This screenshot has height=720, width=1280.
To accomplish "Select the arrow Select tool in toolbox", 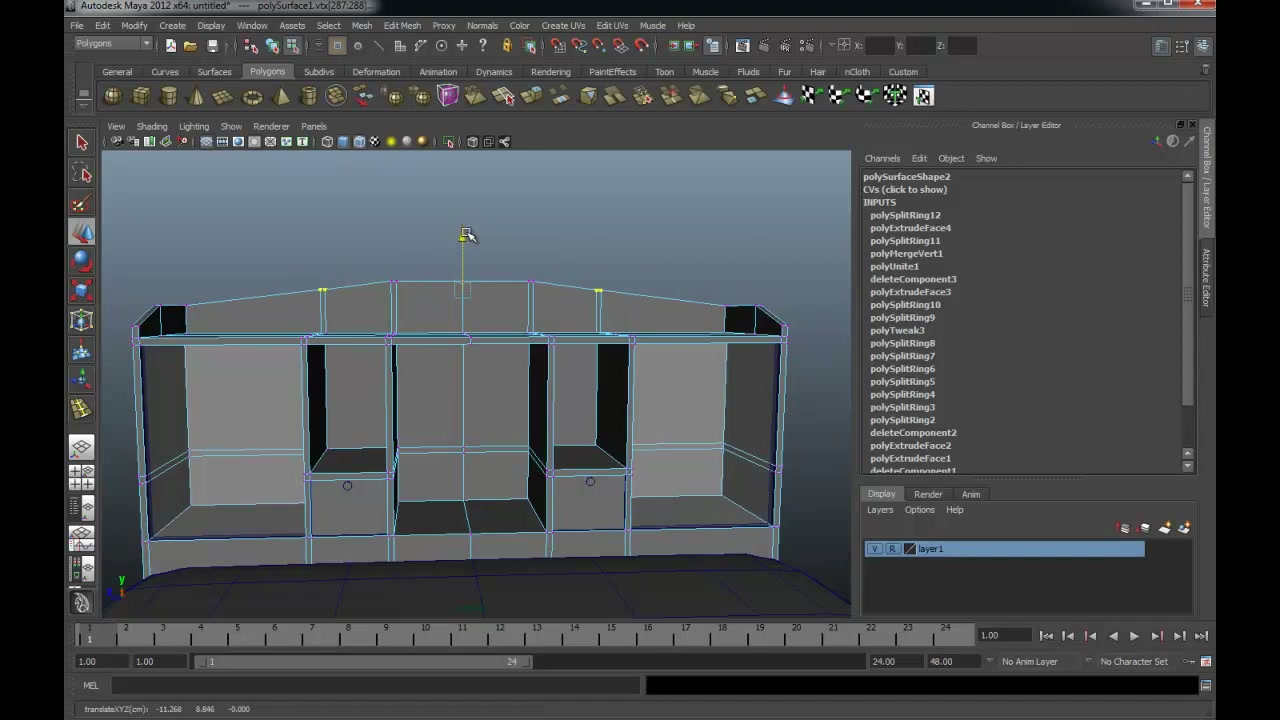I will point(82,142).
